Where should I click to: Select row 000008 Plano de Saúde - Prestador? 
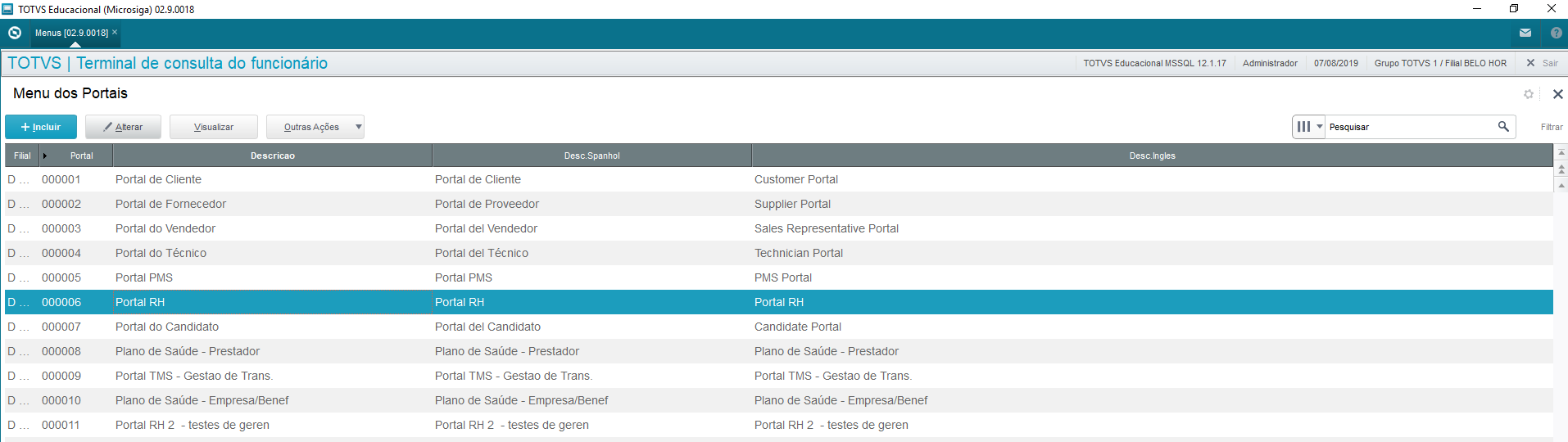[779, 351]
